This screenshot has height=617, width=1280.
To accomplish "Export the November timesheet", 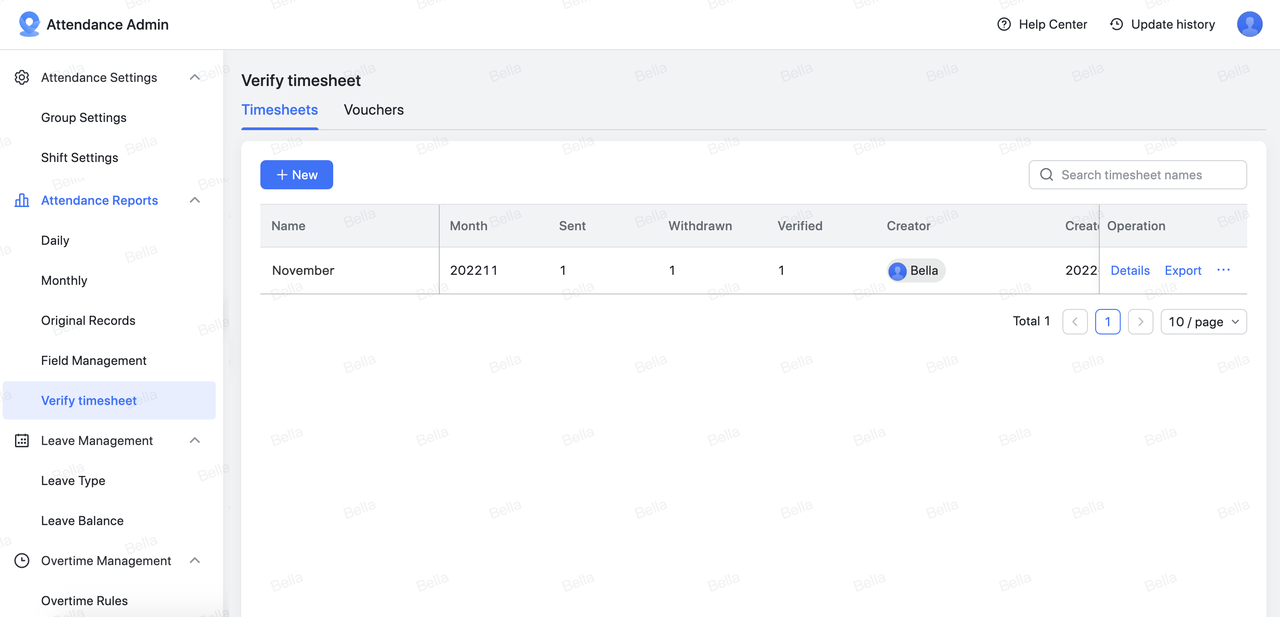I will point(1182,270).
